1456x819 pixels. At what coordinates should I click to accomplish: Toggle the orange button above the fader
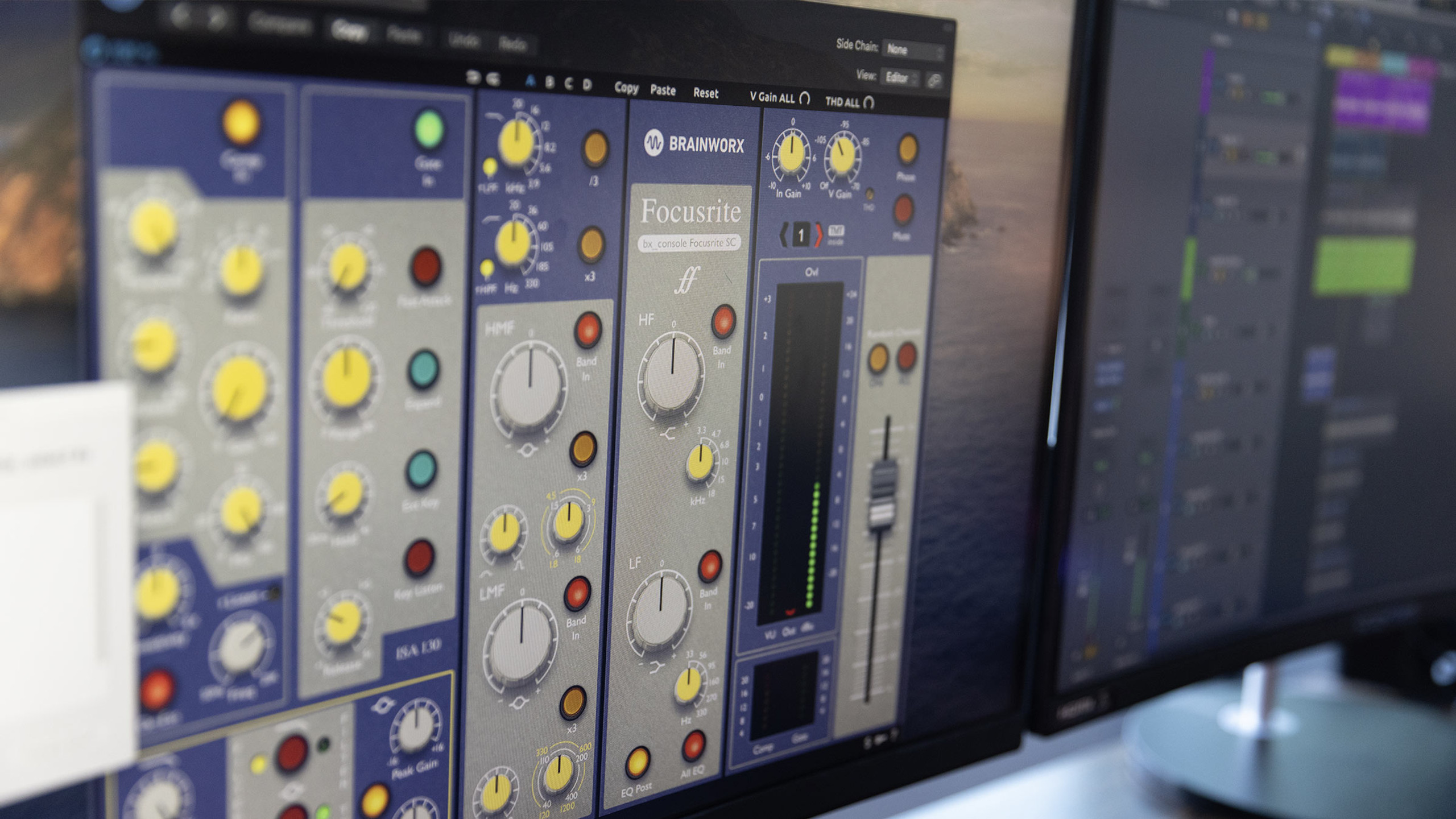[x=878, y=358]
